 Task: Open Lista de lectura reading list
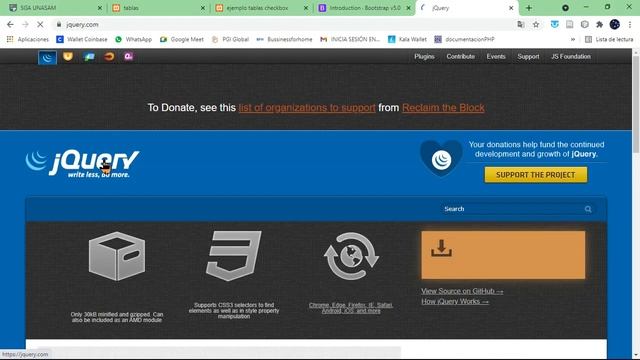coord(609,39)
